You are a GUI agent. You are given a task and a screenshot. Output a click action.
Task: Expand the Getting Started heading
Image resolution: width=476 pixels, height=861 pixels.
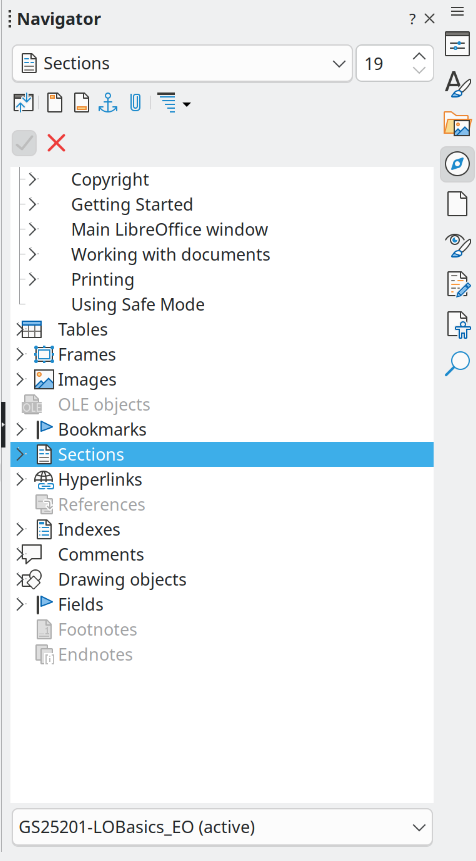point(33,204)
